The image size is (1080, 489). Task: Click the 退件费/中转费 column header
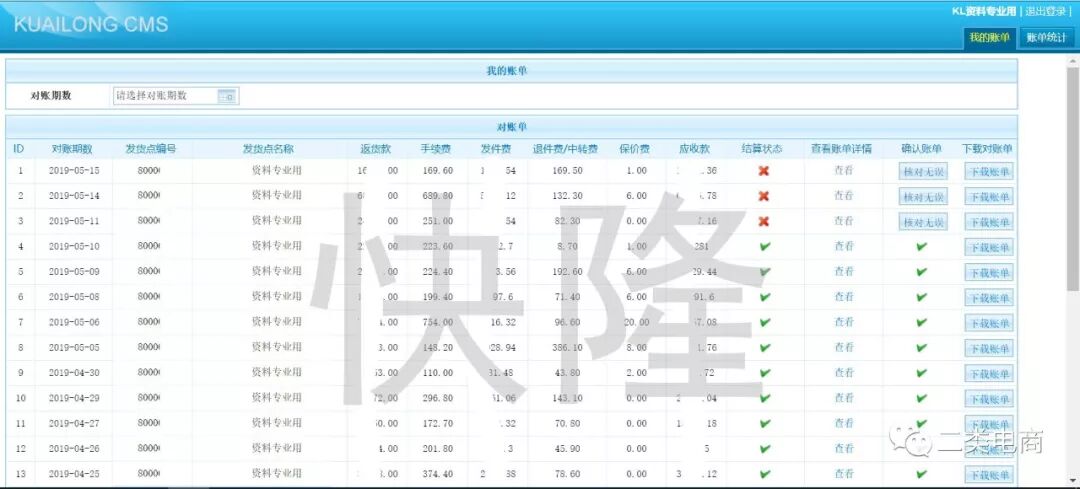[565, 148]
